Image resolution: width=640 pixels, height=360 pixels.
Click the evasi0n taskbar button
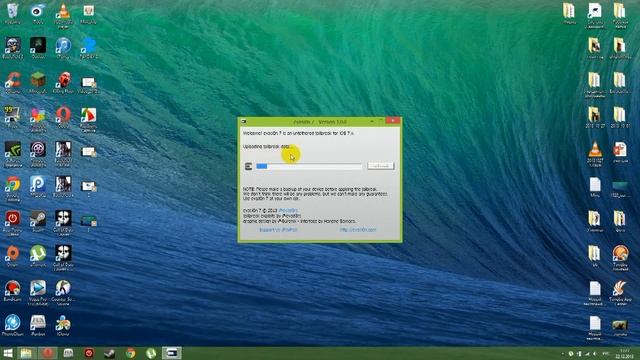point(172,353)
